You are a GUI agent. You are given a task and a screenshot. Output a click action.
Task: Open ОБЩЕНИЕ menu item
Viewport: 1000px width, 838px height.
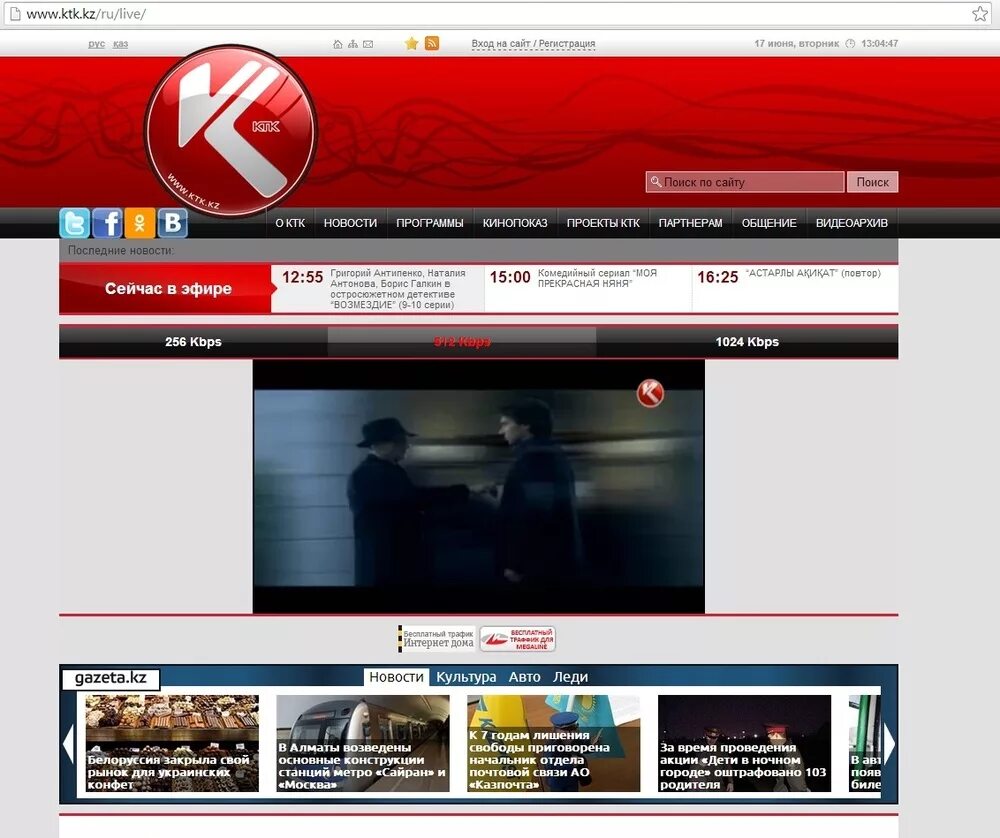click(x=769, y=223)
